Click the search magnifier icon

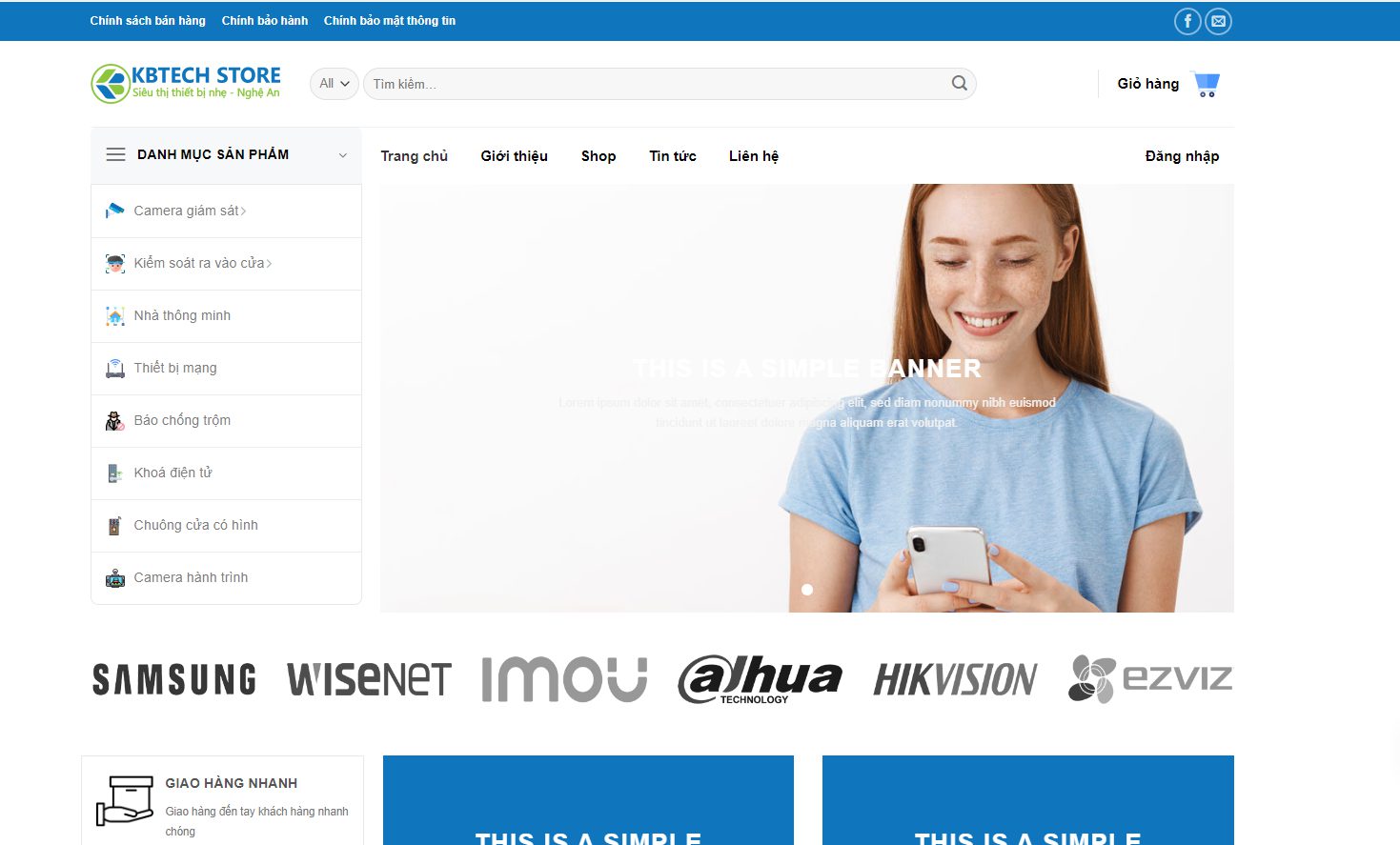tap(959, 84)
